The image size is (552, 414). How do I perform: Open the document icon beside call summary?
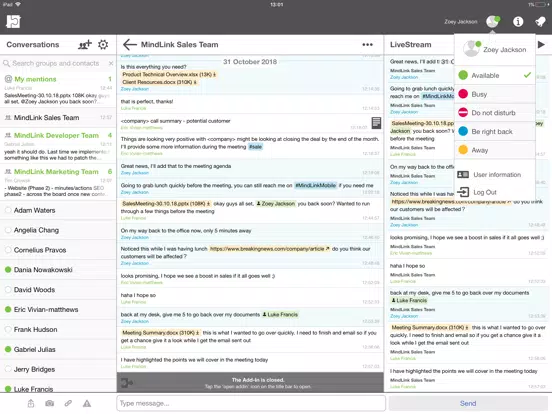(x=376, y=123)
